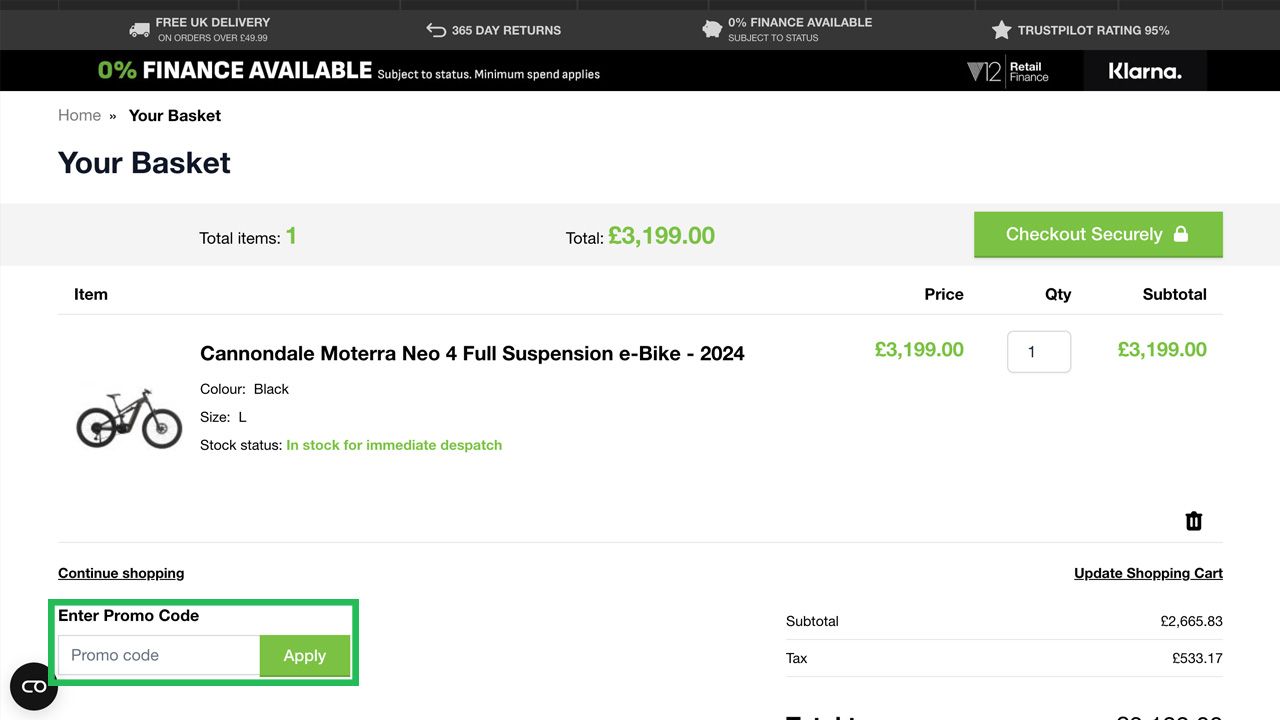The height and width of the screenshot is (720, 1280).
Task: Click the 365 day returns arrow icon
Action: click(x=436, y=30)
